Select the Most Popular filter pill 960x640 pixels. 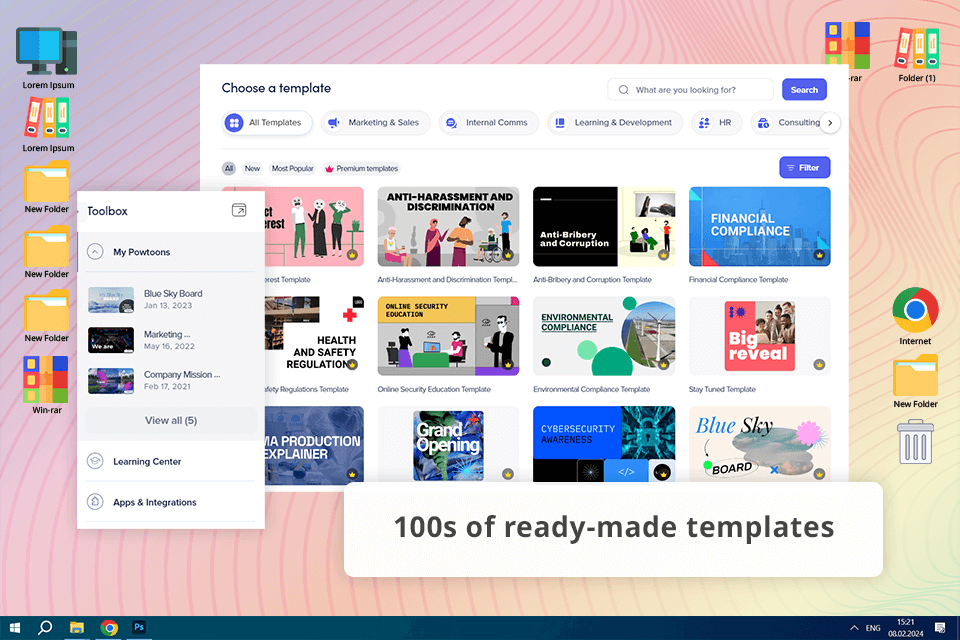click(293, 168)
